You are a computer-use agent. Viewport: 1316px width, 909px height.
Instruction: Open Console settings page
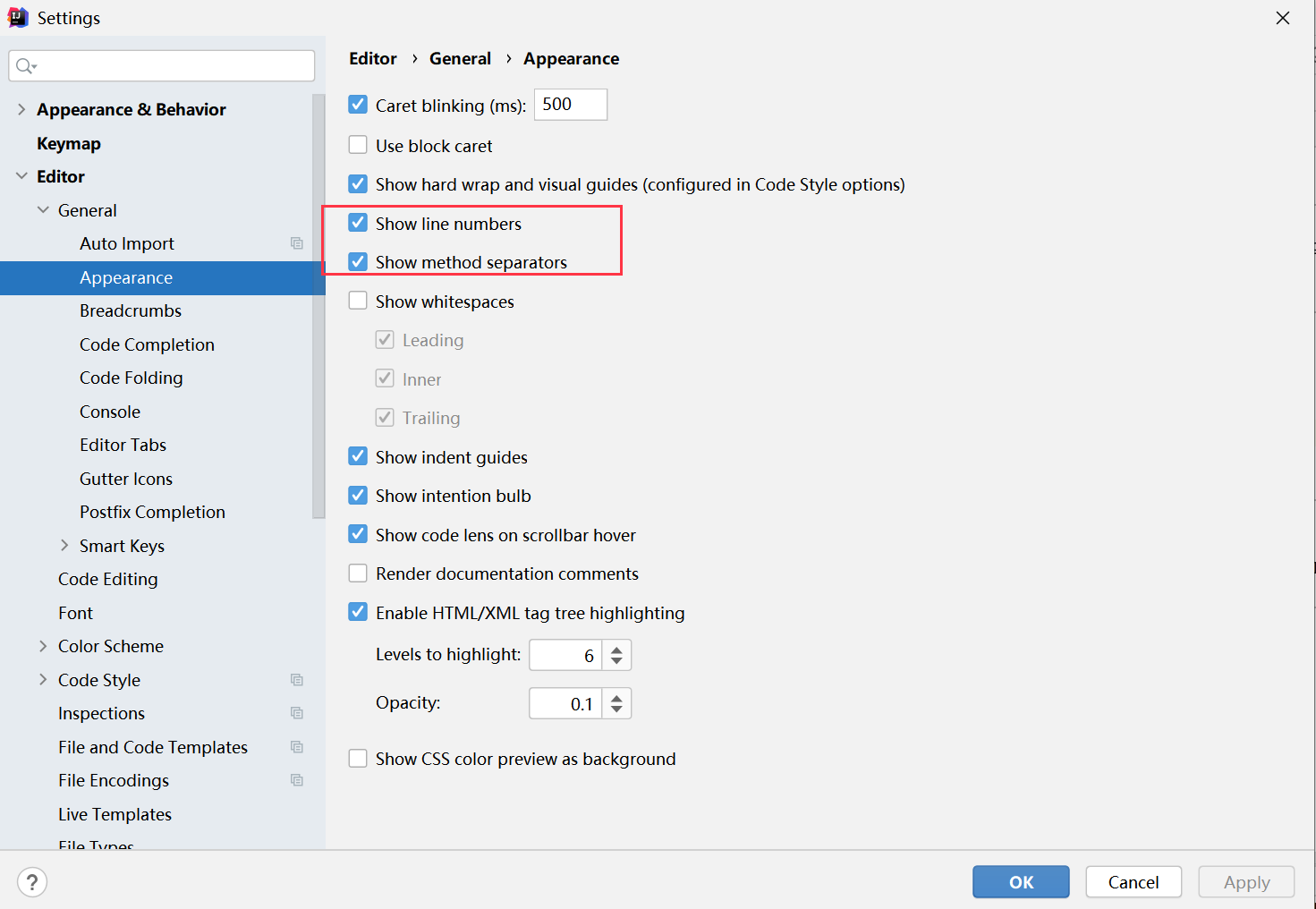point(110,412)
